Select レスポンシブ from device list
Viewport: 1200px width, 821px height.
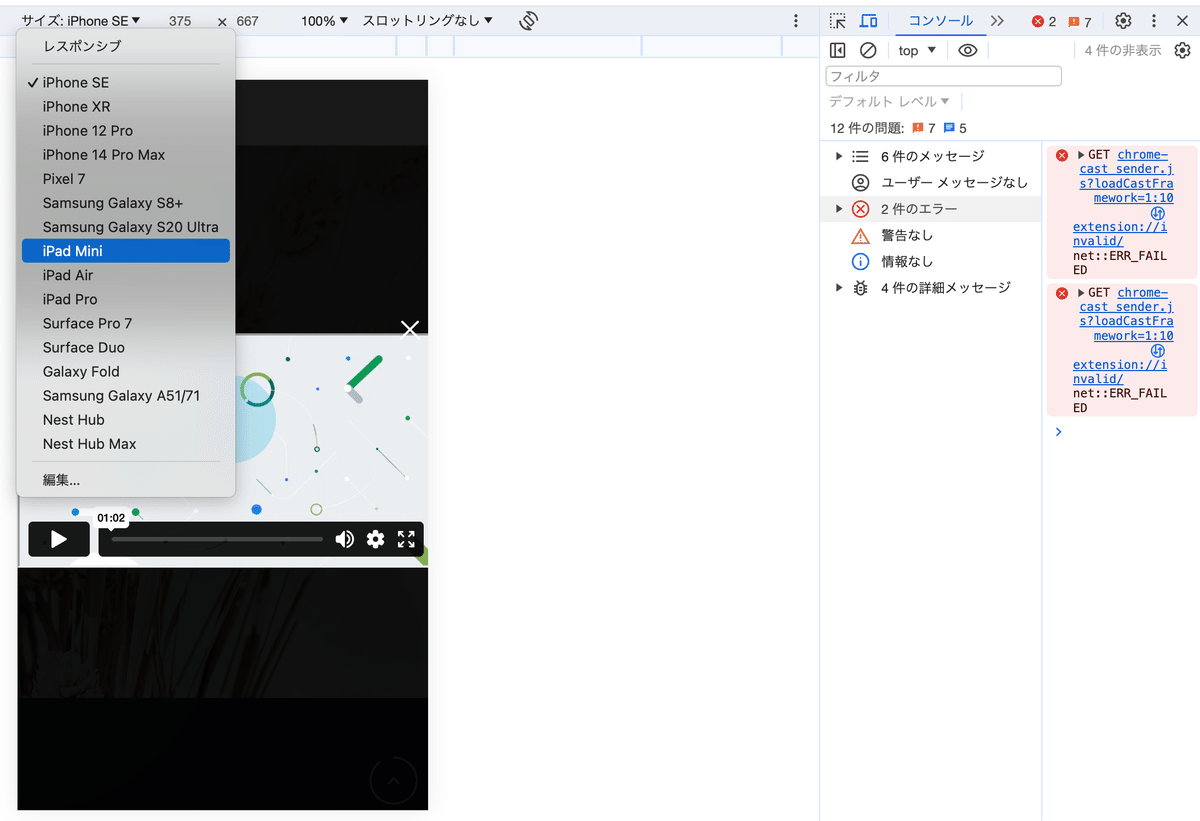click(x=126, y=46)
